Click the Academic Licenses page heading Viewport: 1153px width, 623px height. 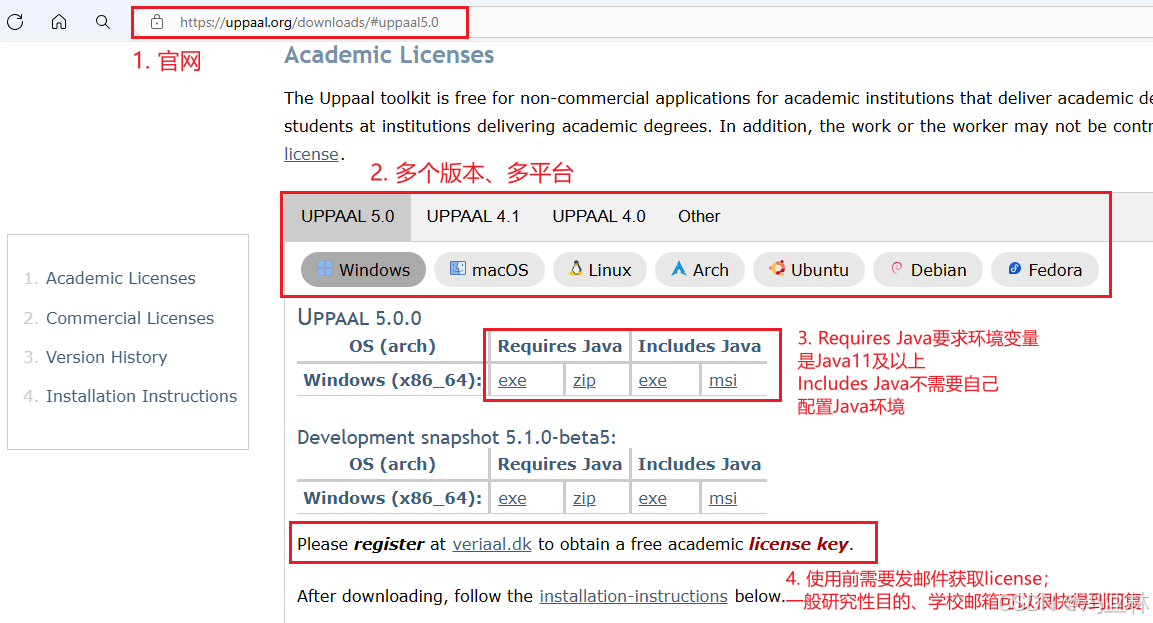tap(389, 55)
